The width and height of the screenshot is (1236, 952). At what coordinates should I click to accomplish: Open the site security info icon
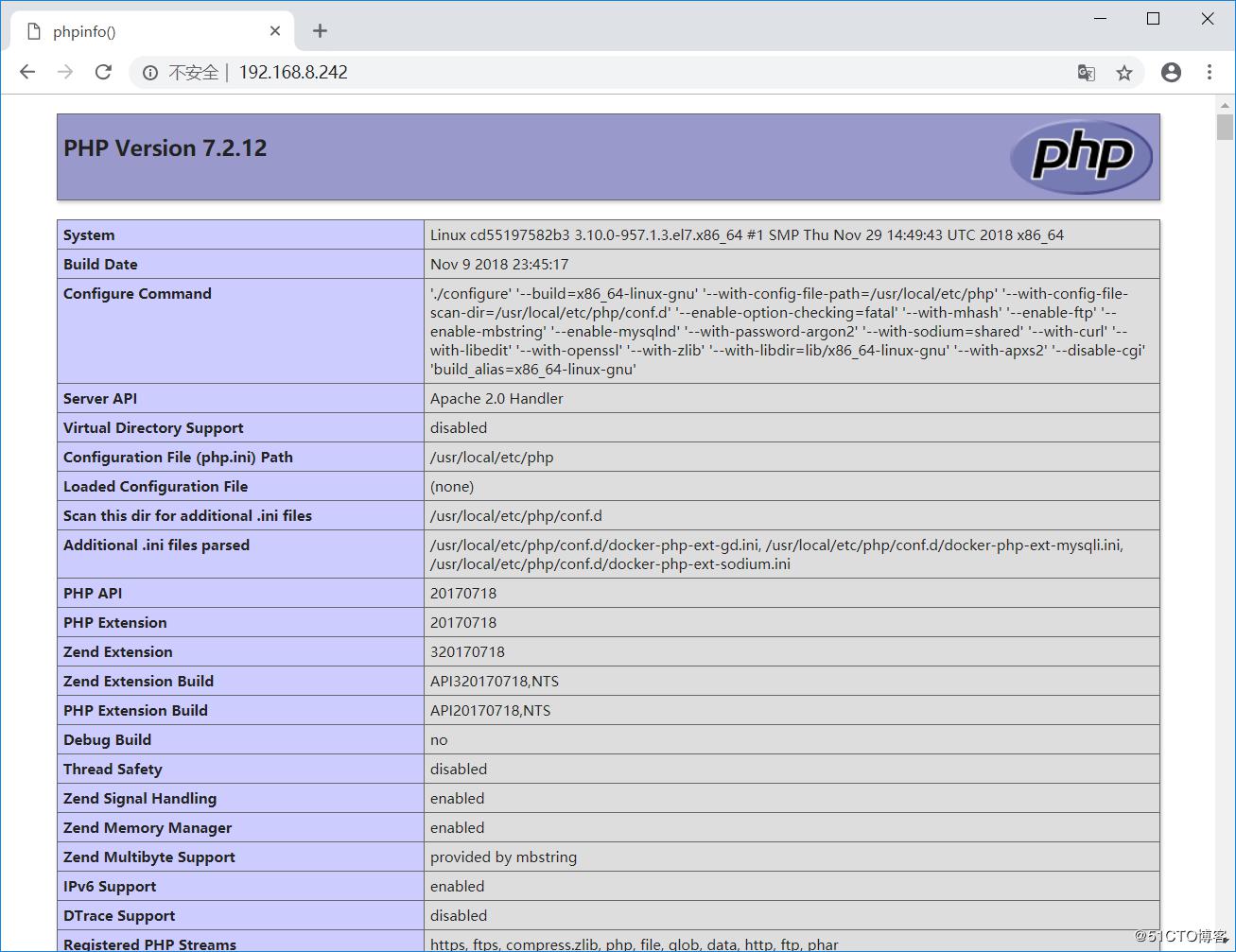point(150,73)
